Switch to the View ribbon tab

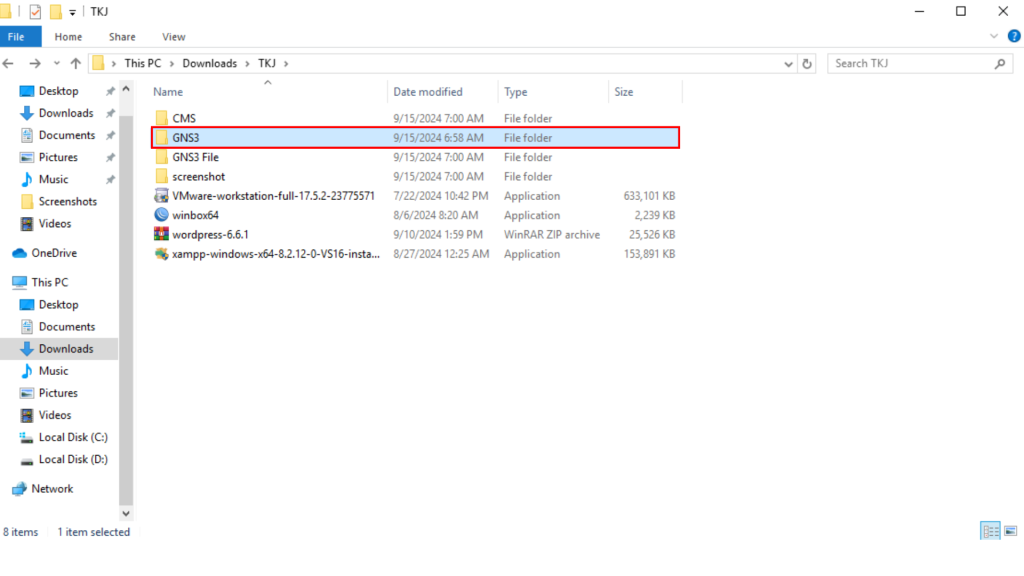[x=174, y=37]
